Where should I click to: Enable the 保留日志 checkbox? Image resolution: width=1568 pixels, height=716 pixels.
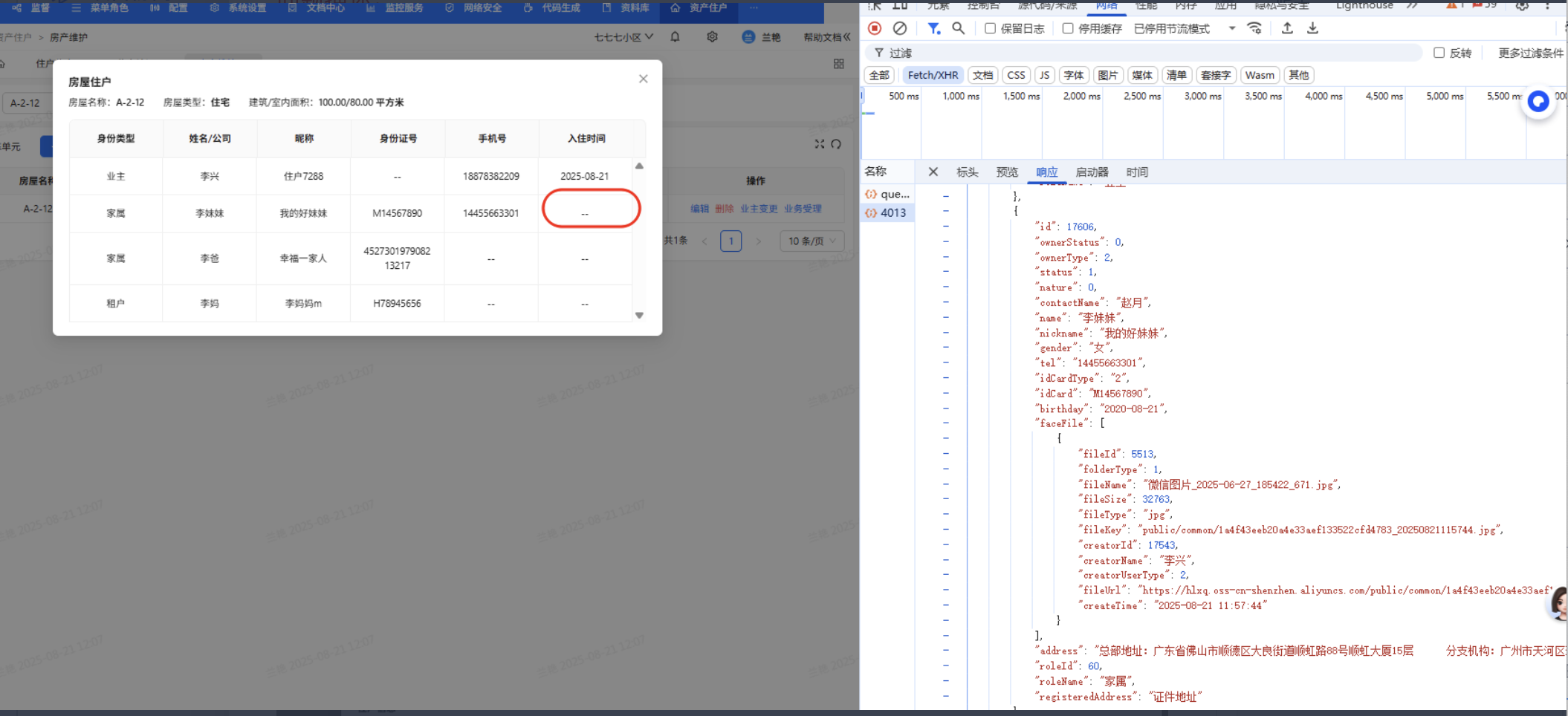[991, 28]
